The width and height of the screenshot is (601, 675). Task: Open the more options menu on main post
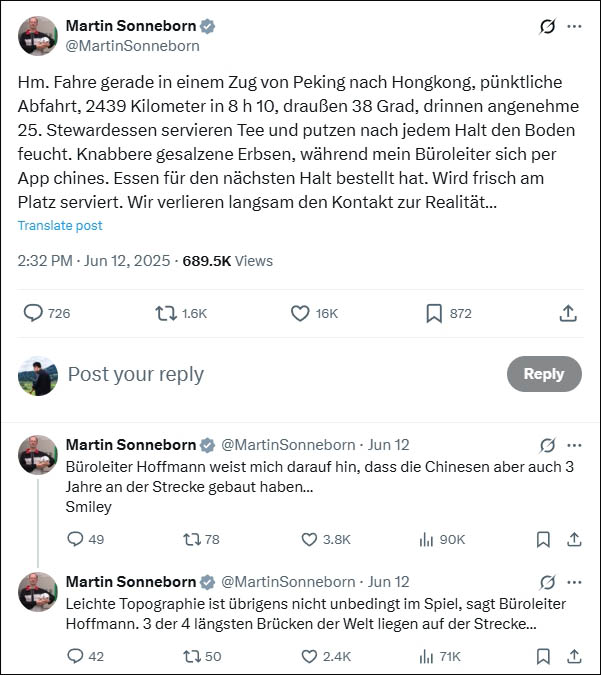pos(574,27)
